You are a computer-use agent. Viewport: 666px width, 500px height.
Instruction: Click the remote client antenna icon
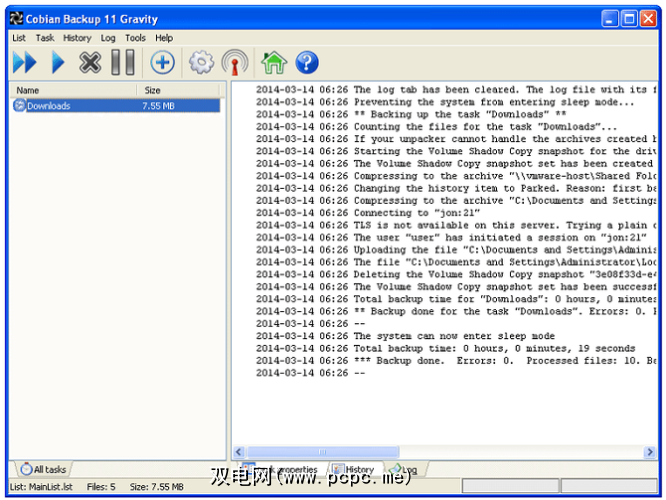point(235,62)
